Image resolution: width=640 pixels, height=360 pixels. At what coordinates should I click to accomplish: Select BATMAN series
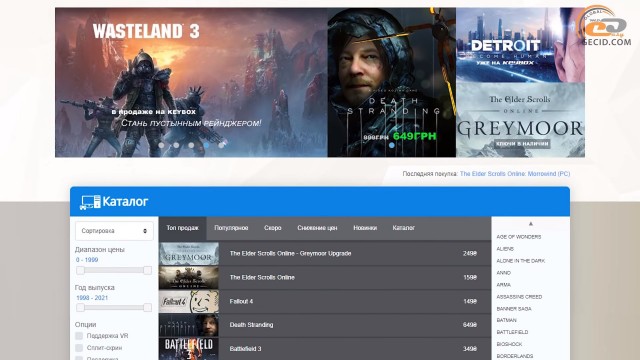tap(506, 320)
